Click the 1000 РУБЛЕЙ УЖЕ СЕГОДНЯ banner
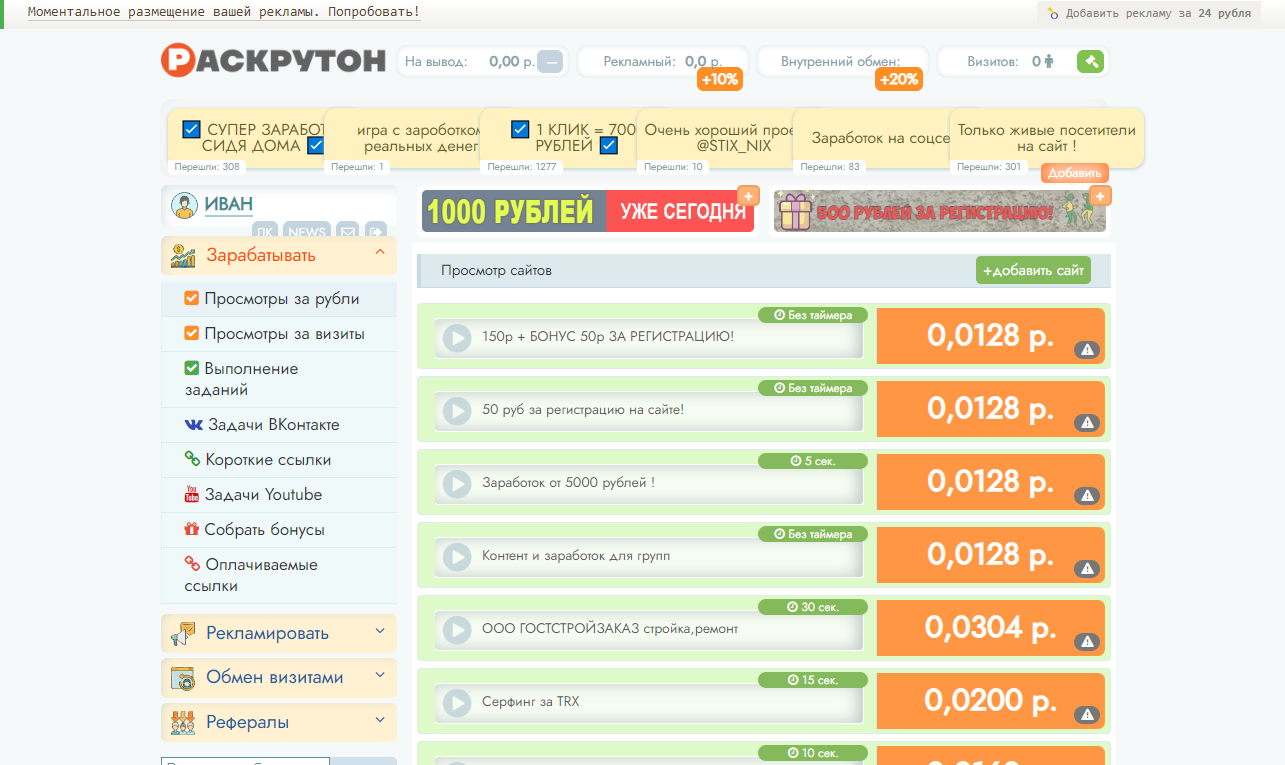Image resolution: width=1285 pixels, height=765 pixels. point(588,211)
